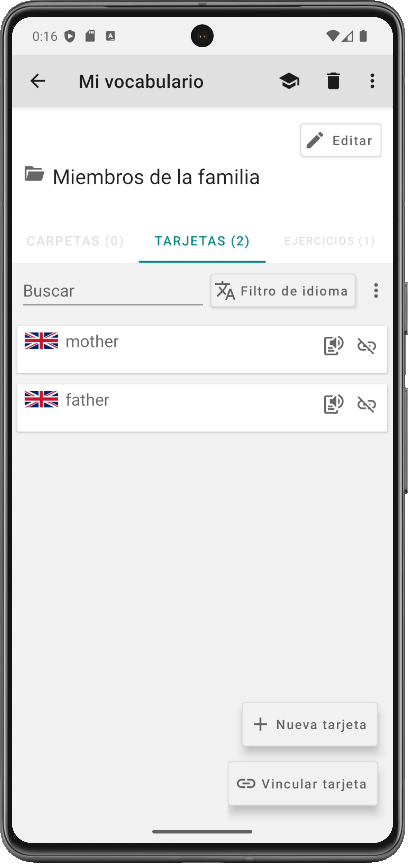This screenshot has width=409, height=864.
Task: Unlink the father card
Action: [x=367, y=404]
